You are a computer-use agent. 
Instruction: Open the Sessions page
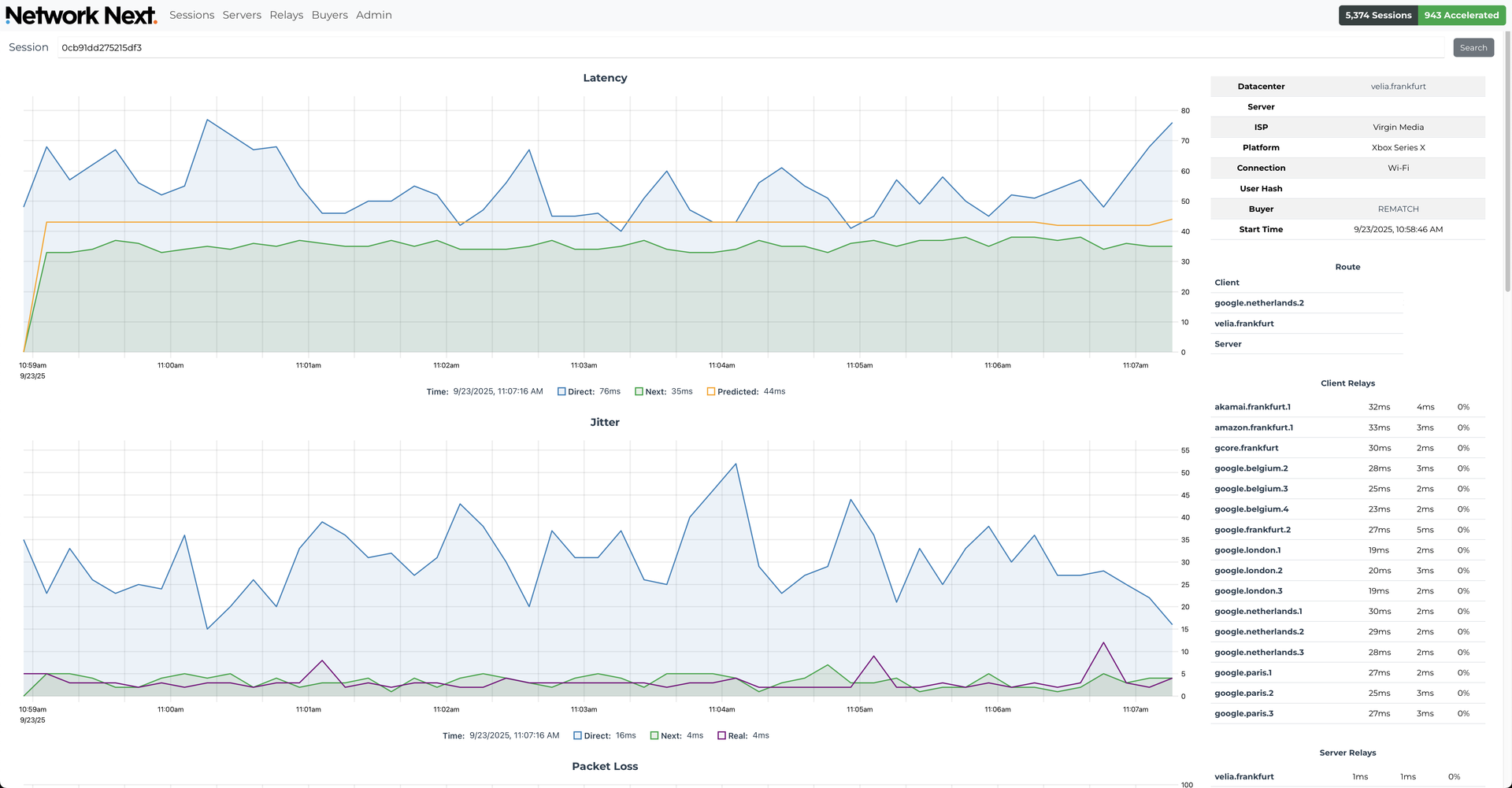[191, 14]
